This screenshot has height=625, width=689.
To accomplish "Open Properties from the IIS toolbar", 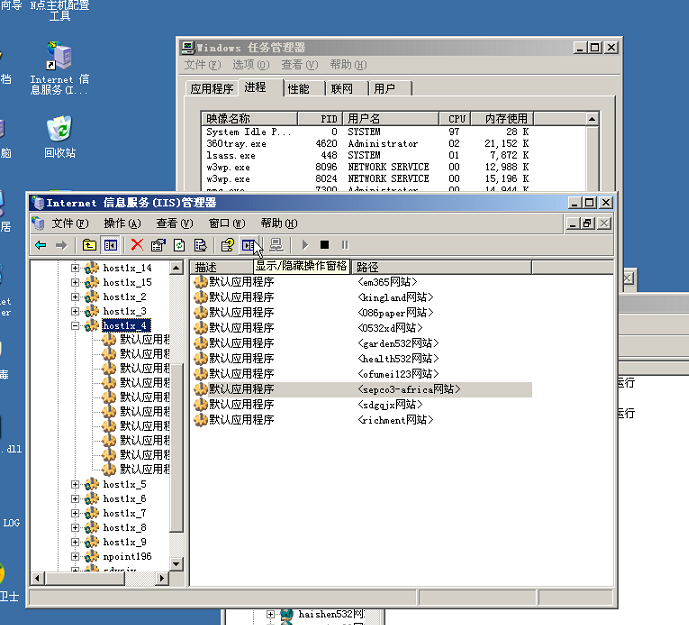I will tap(158, 245).
